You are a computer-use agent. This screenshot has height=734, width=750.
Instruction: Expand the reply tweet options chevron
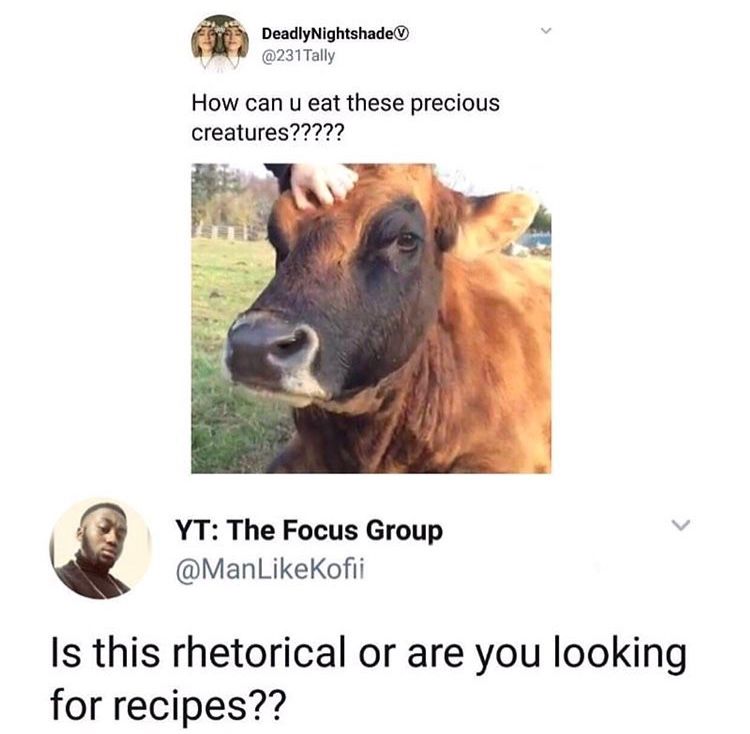click(681, 524)
